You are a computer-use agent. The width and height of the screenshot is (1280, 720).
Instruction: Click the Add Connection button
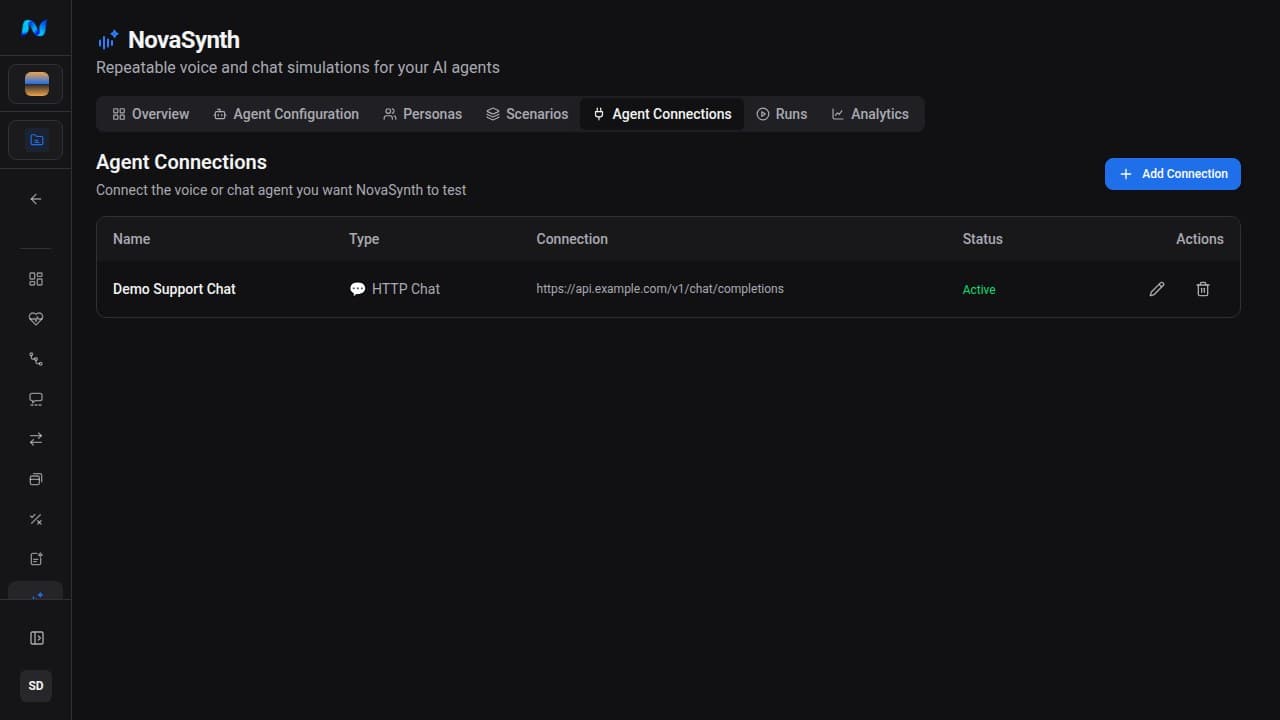(x=1173, y=174)
